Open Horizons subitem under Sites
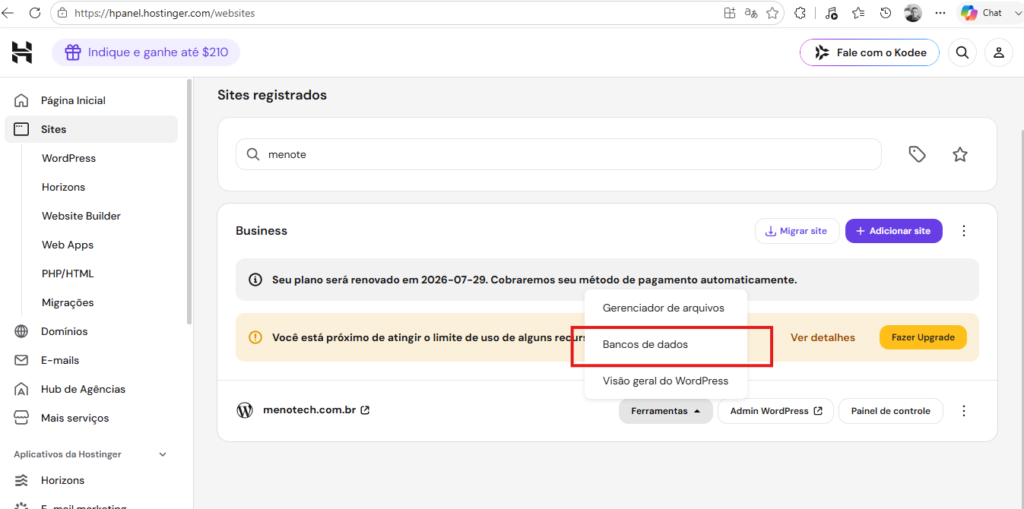Image resolution: width=1024 pixels, height=509 pixels. (x=63, y=187)
